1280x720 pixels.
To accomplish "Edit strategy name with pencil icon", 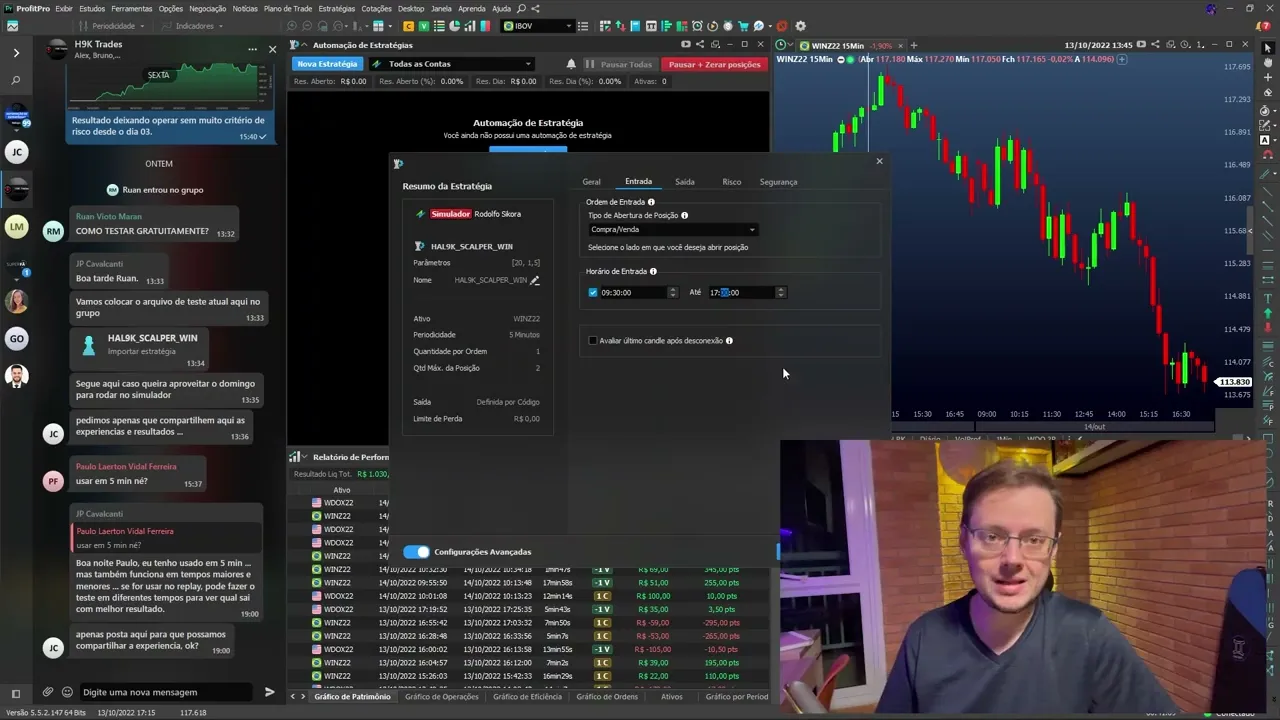I will (x=535, y=280).
